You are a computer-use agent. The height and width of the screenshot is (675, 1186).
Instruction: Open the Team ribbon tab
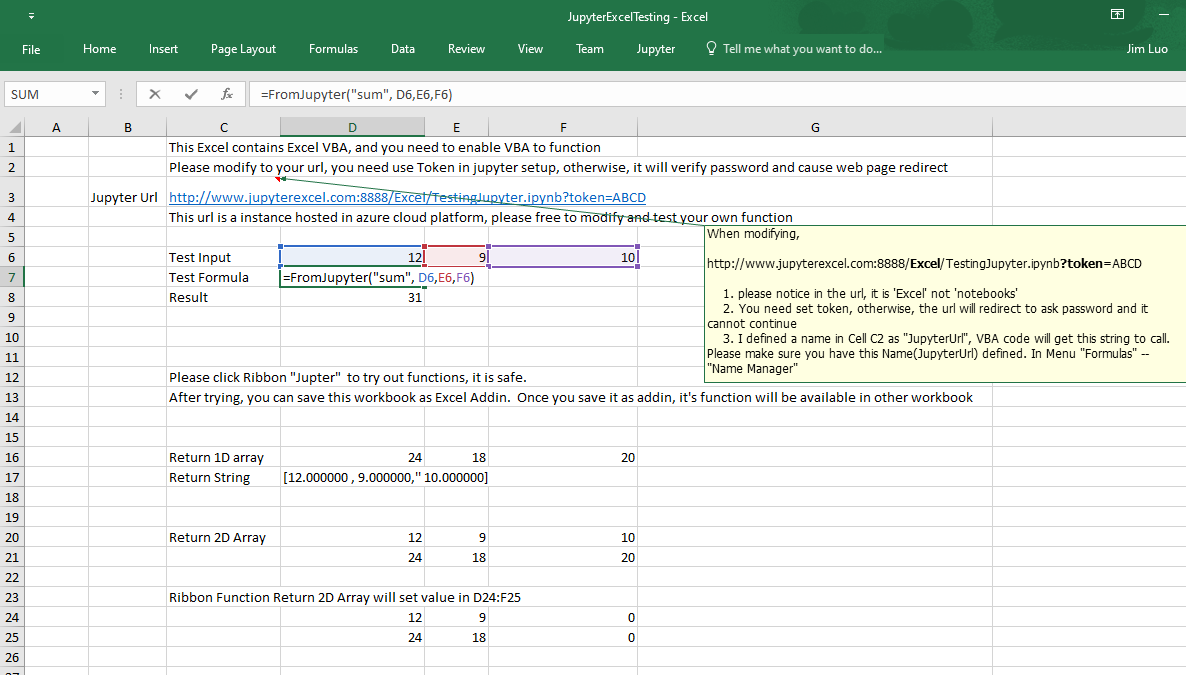coord(589,49)
